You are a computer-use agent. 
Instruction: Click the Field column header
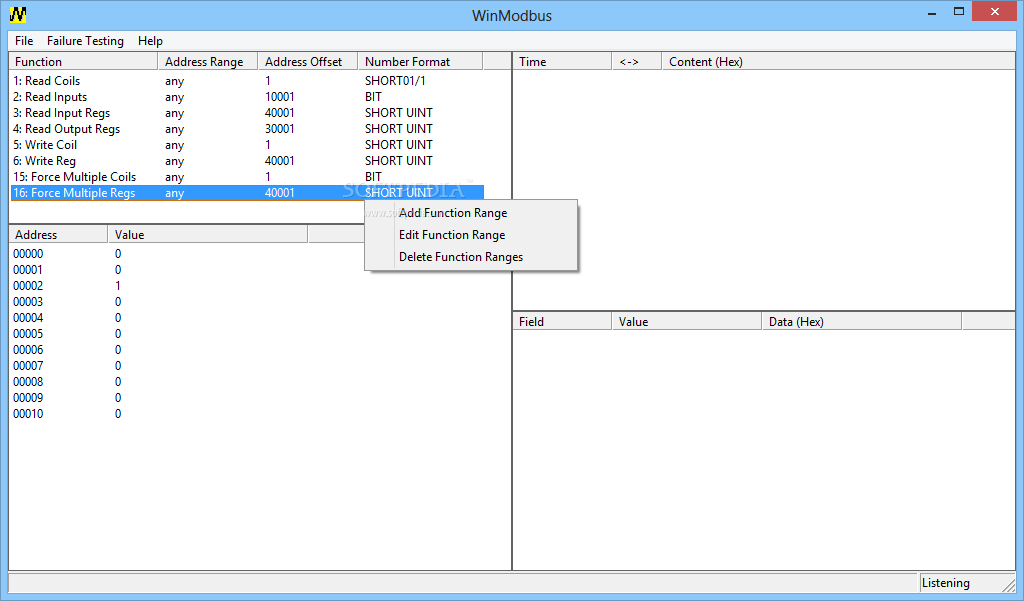pyautogui.click(x=562, y=321)
